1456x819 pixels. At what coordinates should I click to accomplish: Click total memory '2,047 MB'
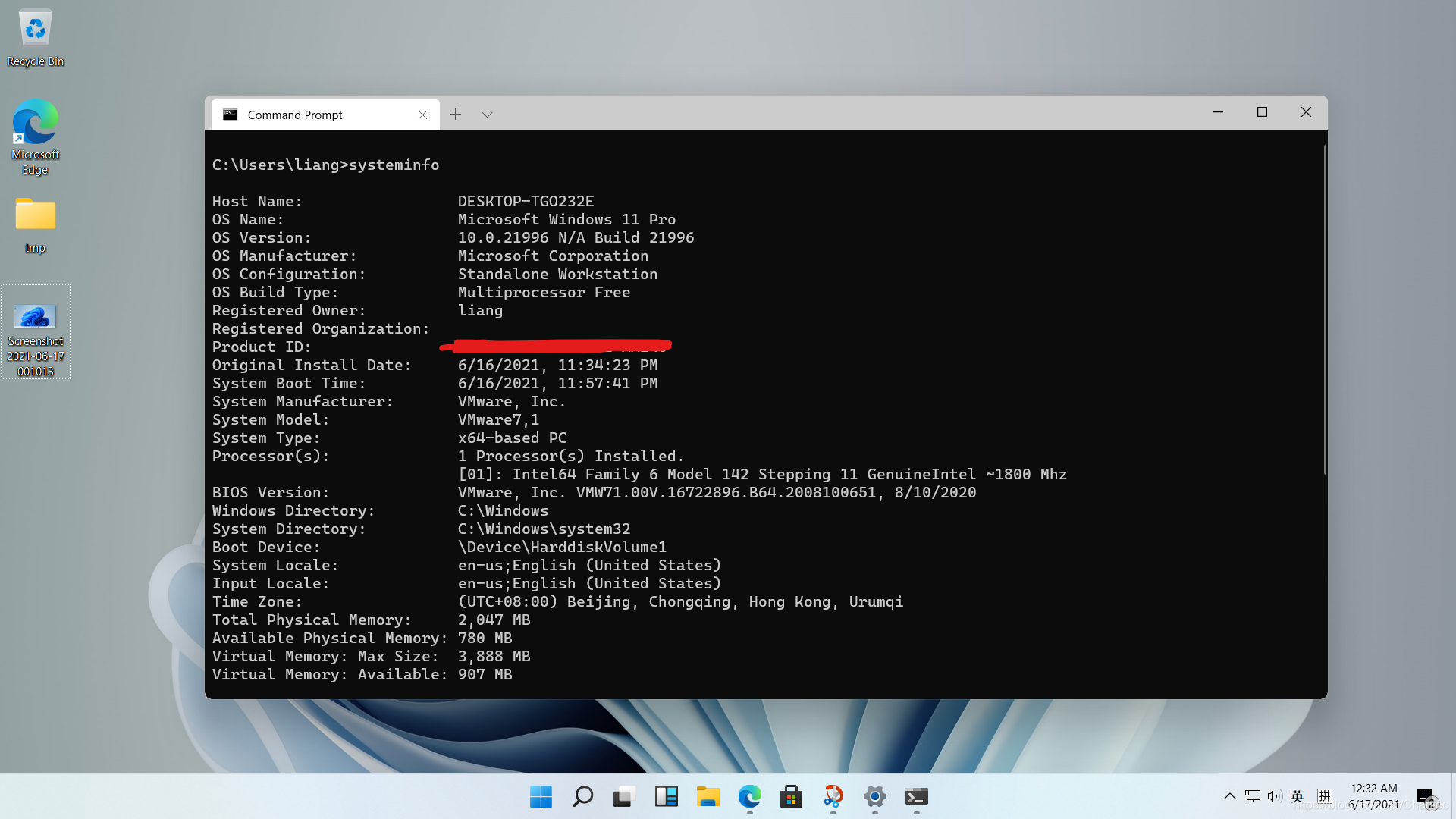(494, 620)
